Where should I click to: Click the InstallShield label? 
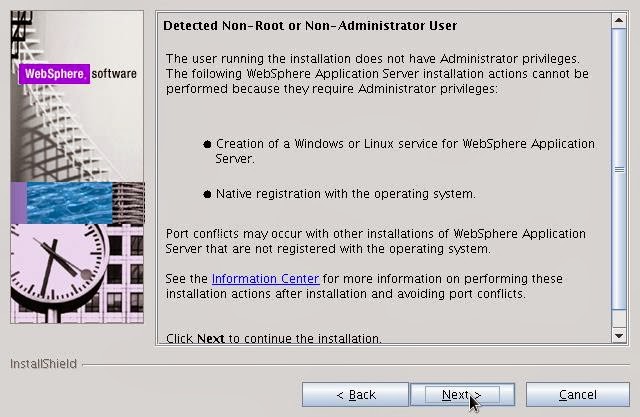[43, 364]
